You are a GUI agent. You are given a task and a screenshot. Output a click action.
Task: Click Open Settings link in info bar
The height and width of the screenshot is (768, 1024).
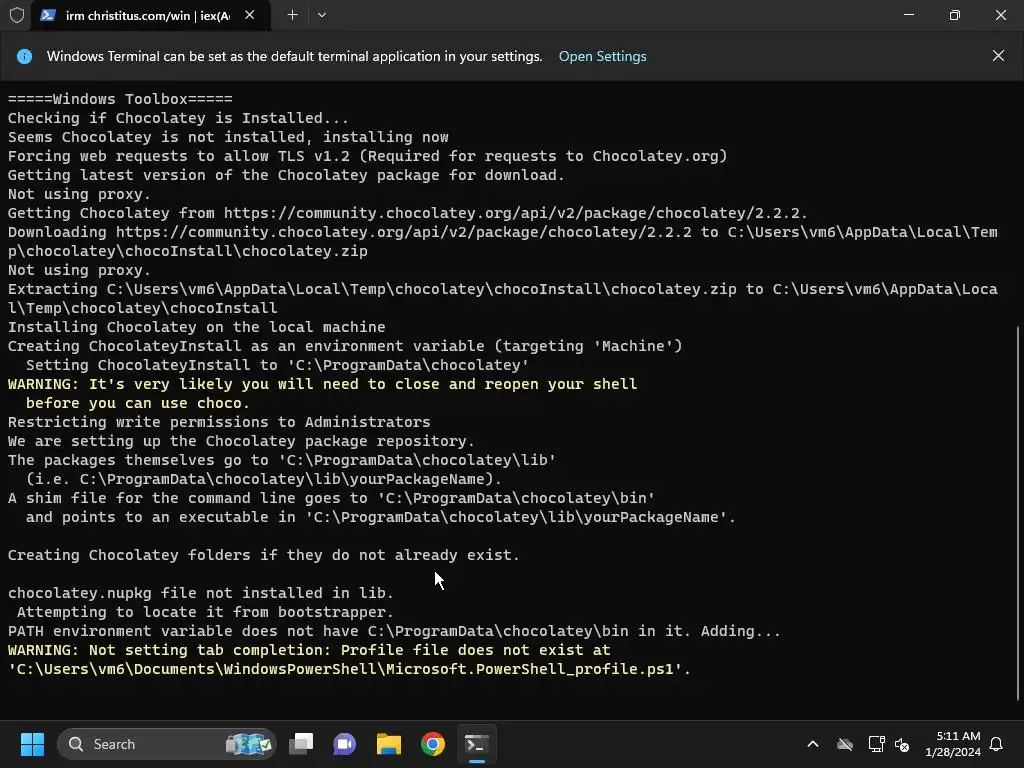coord(602,56)
